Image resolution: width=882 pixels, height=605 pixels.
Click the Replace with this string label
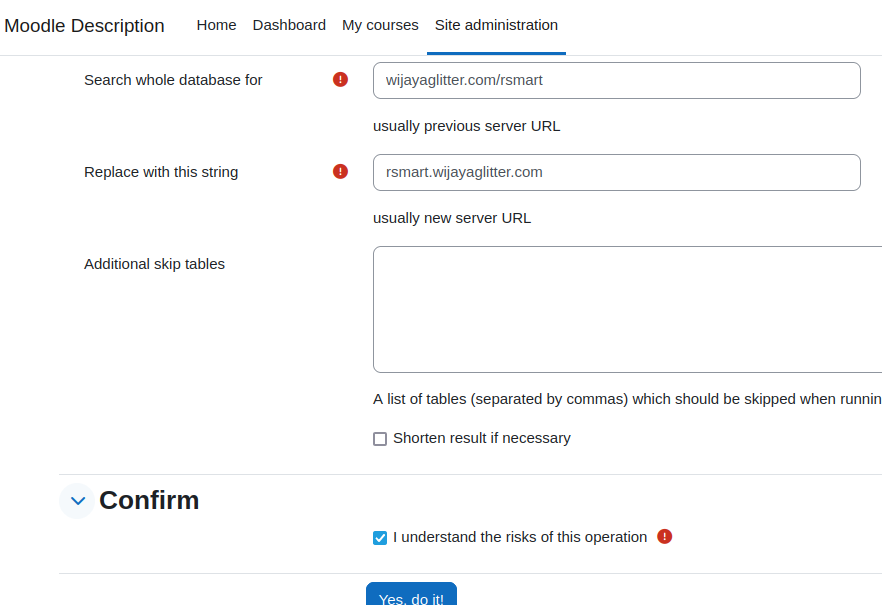pos(161,172)
